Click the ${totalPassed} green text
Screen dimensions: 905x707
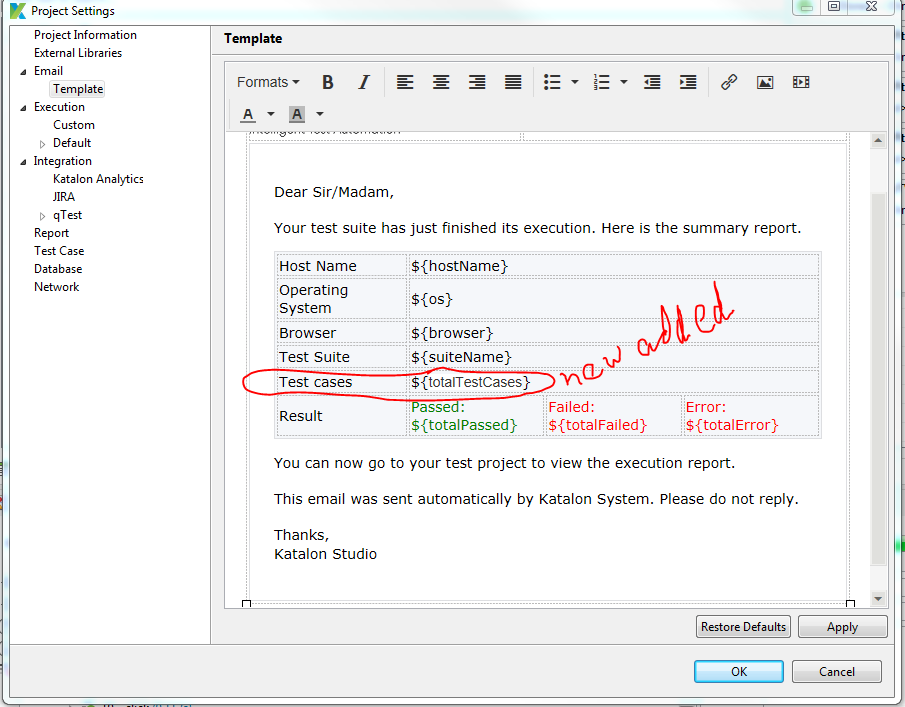[x=464, y=425]
